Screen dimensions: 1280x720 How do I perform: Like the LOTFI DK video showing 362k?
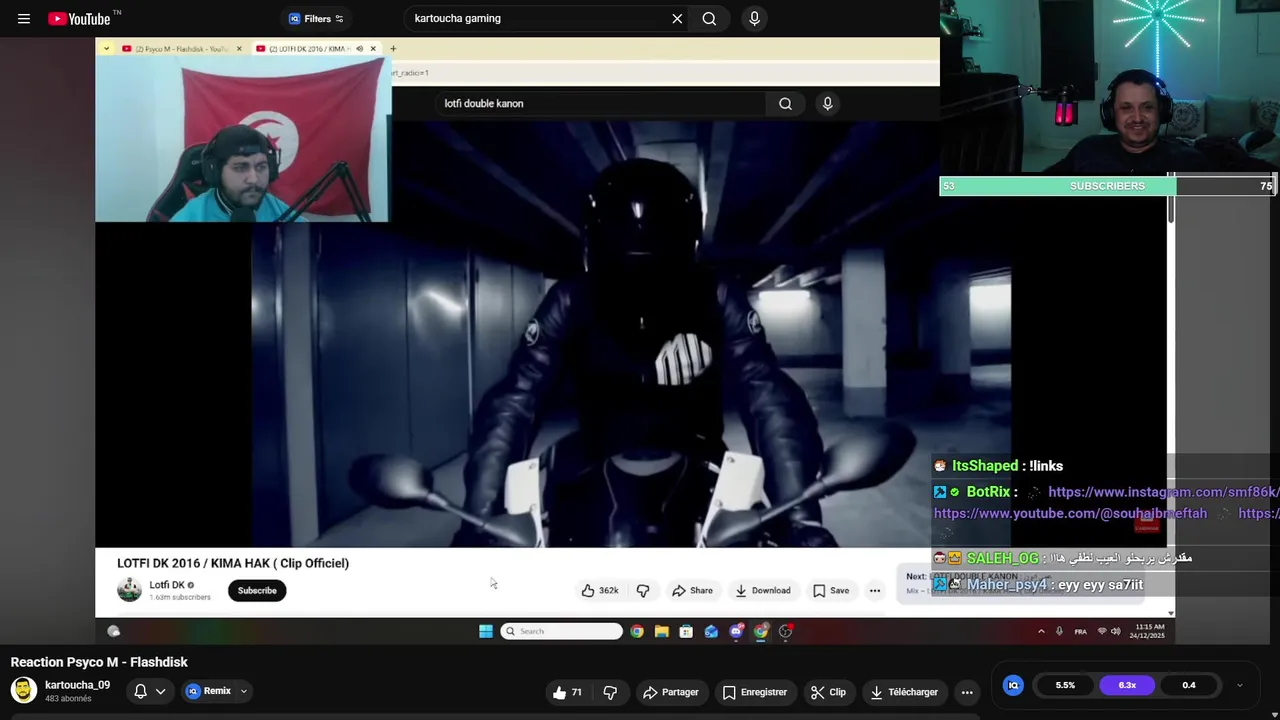click(600, 590)
